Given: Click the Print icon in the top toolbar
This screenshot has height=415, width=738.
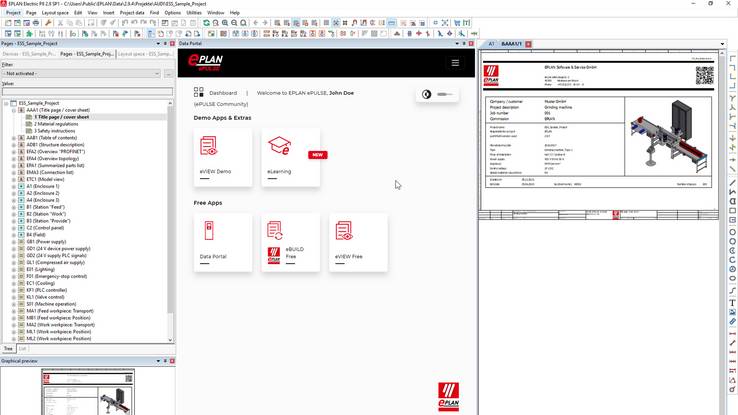Looking at the screenshot, I should (x=36, y=23).
